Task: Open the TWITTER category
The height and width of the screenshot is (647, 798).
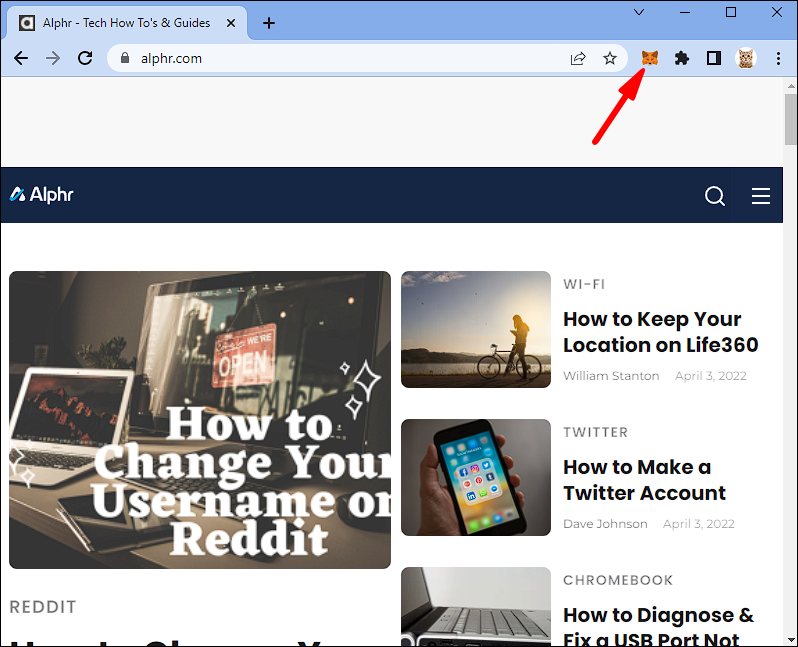Action: tap(595, 432)
